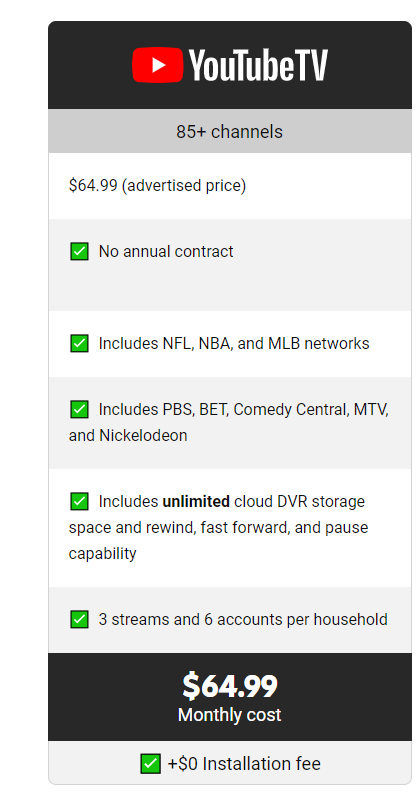Screen dimensions: 420x792
Task: Click 3 streams and 6 accounts per household
Action: click(243, 620)
